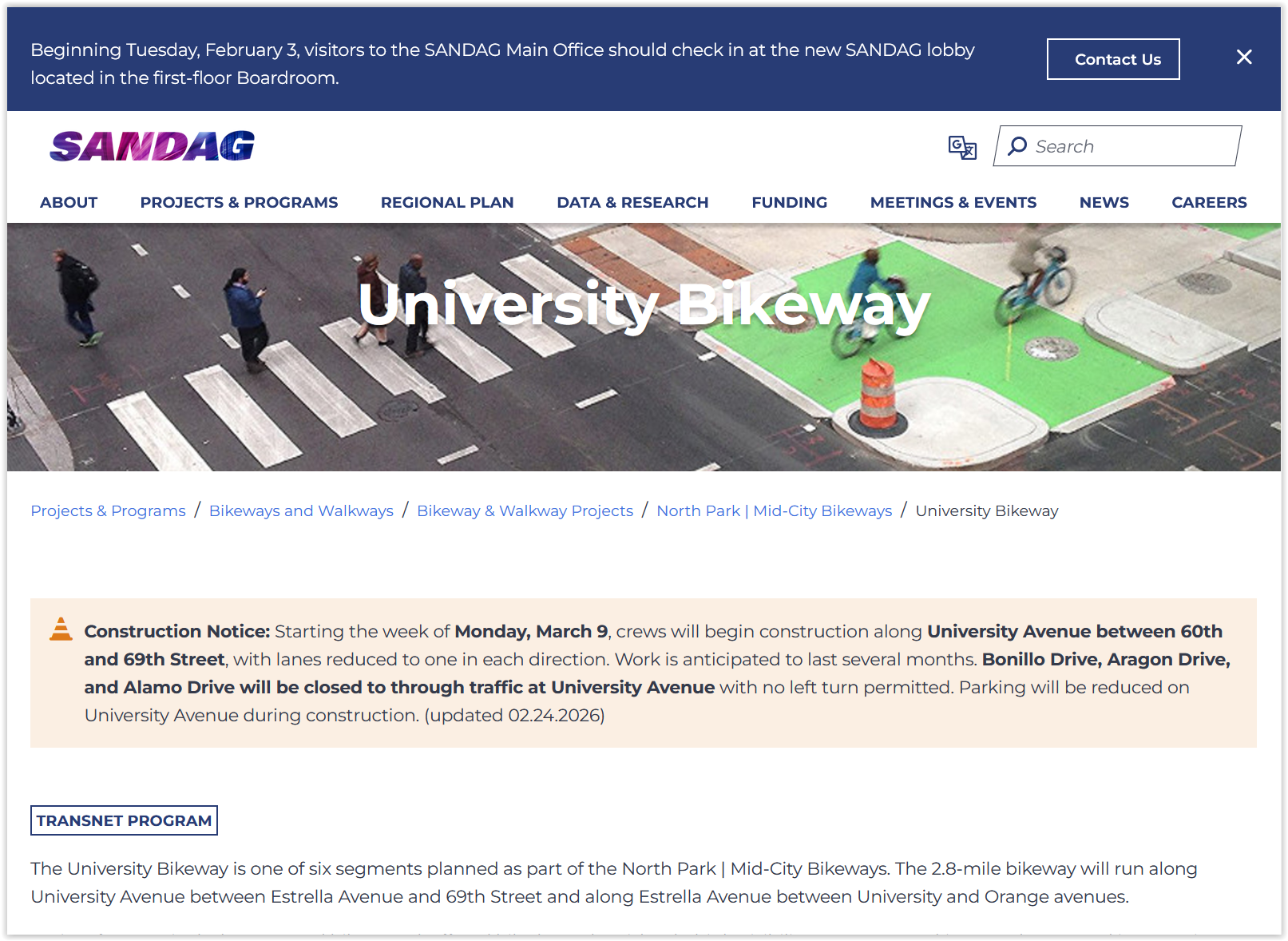Click the TransNet Program tag
Image resolution: width=1288 pixels, height=941 pixels.
[x=124, y=820]
